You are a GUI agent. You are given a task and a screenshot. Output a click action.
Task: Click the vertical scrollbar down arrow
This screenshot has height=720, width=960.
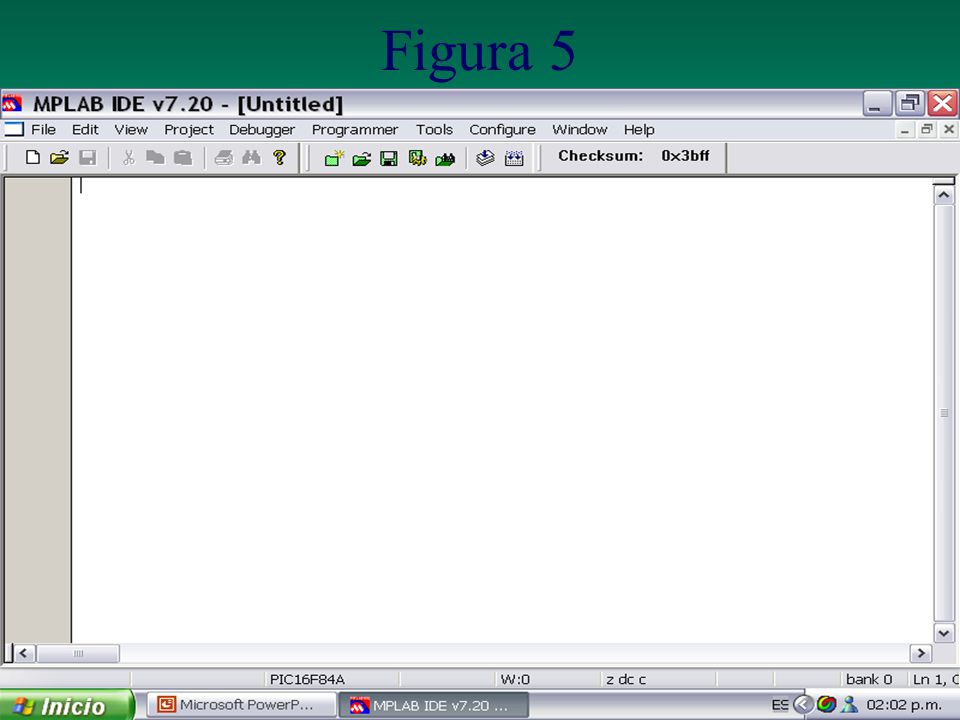tap(943, 633)
